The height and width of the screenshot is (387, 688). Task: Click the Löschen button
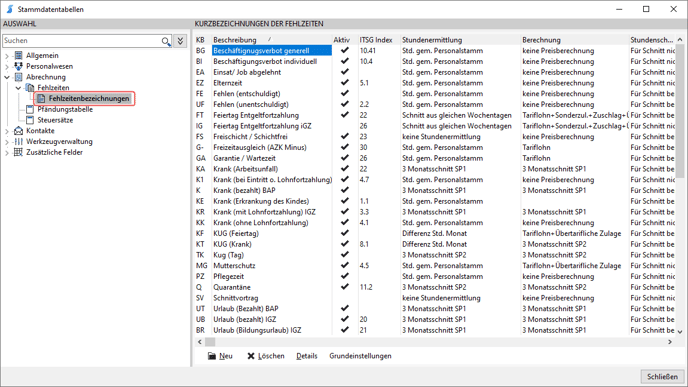(x=266, y=356)
